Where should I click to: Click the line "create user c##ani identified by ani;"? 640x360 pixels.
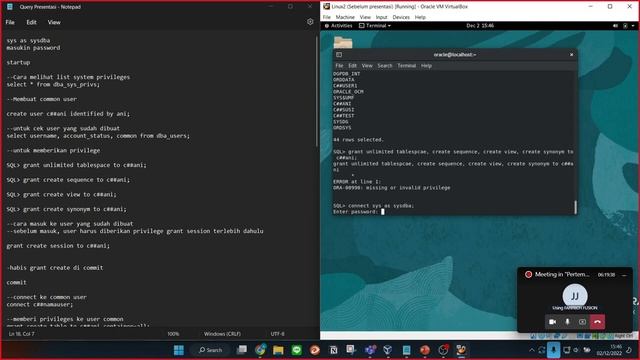(x=68, y=113)
